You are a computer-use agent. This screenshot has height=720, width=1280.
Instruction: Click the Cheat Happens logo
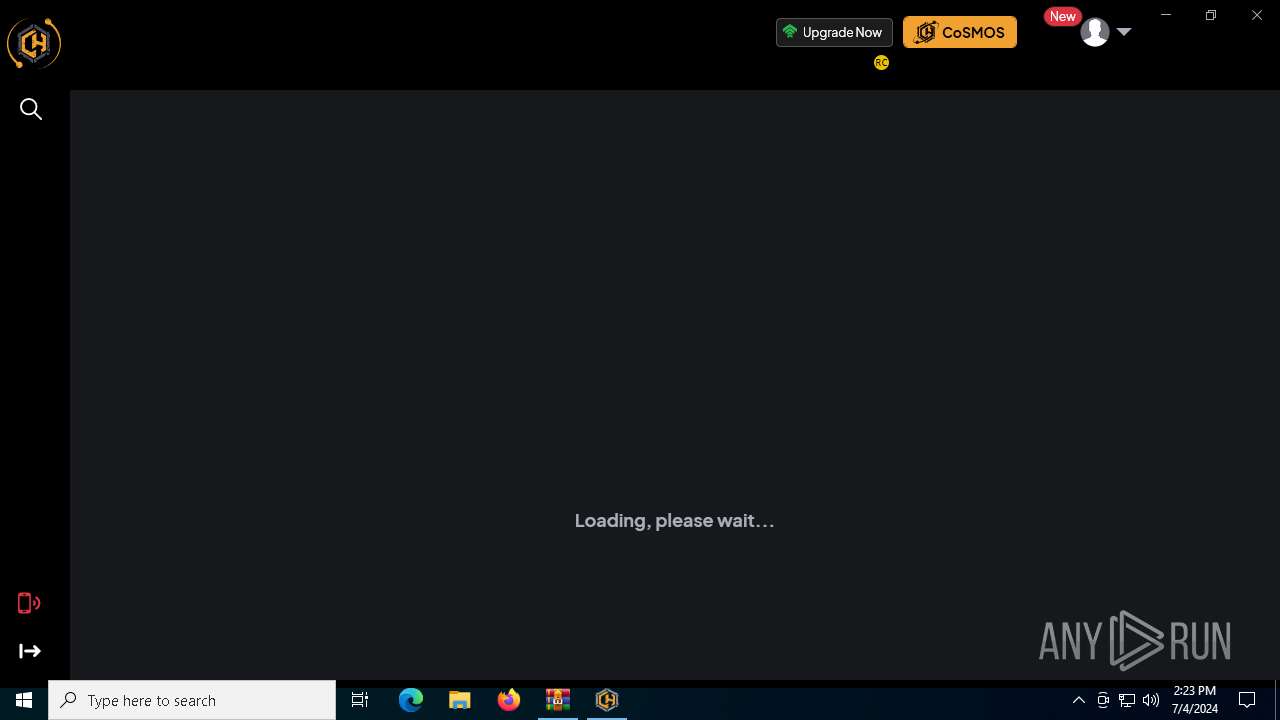point(34,43)
